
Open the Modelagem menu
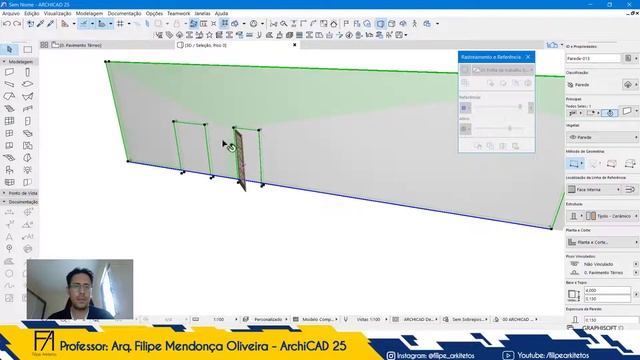[x=89, y=13]
